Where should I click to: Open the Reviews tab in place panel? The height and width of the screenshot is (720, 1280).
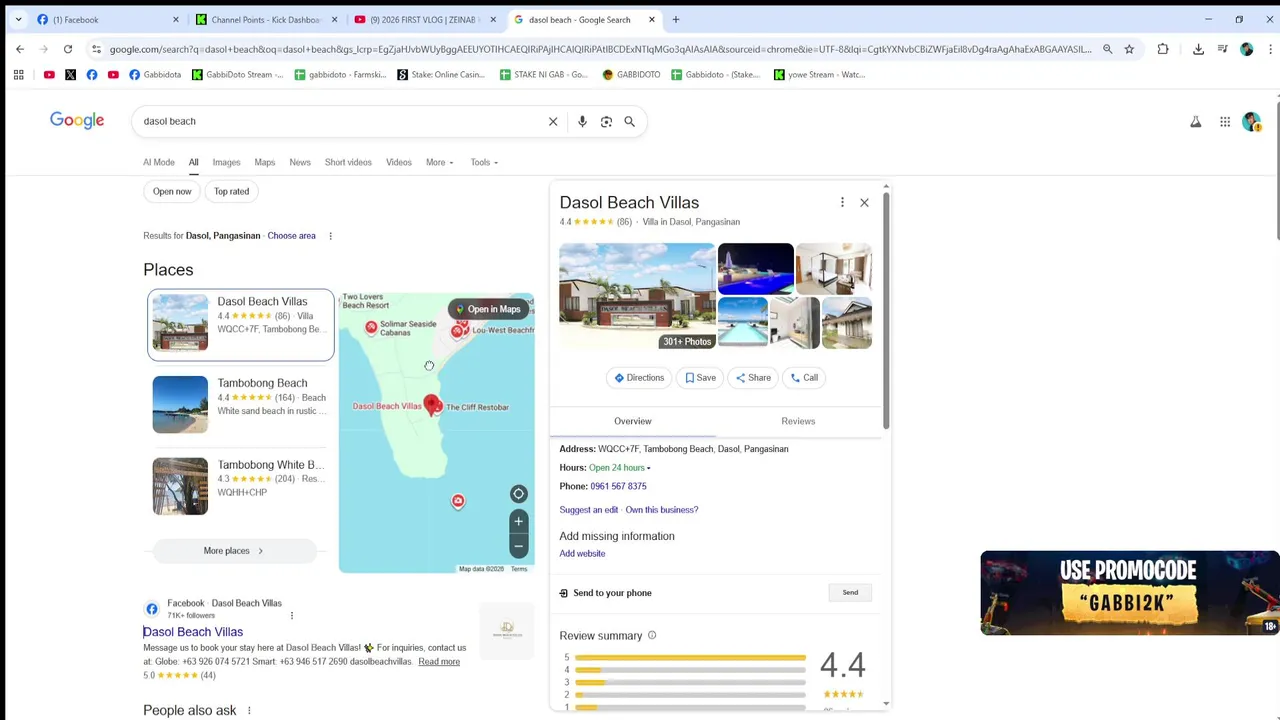point(798,421)
